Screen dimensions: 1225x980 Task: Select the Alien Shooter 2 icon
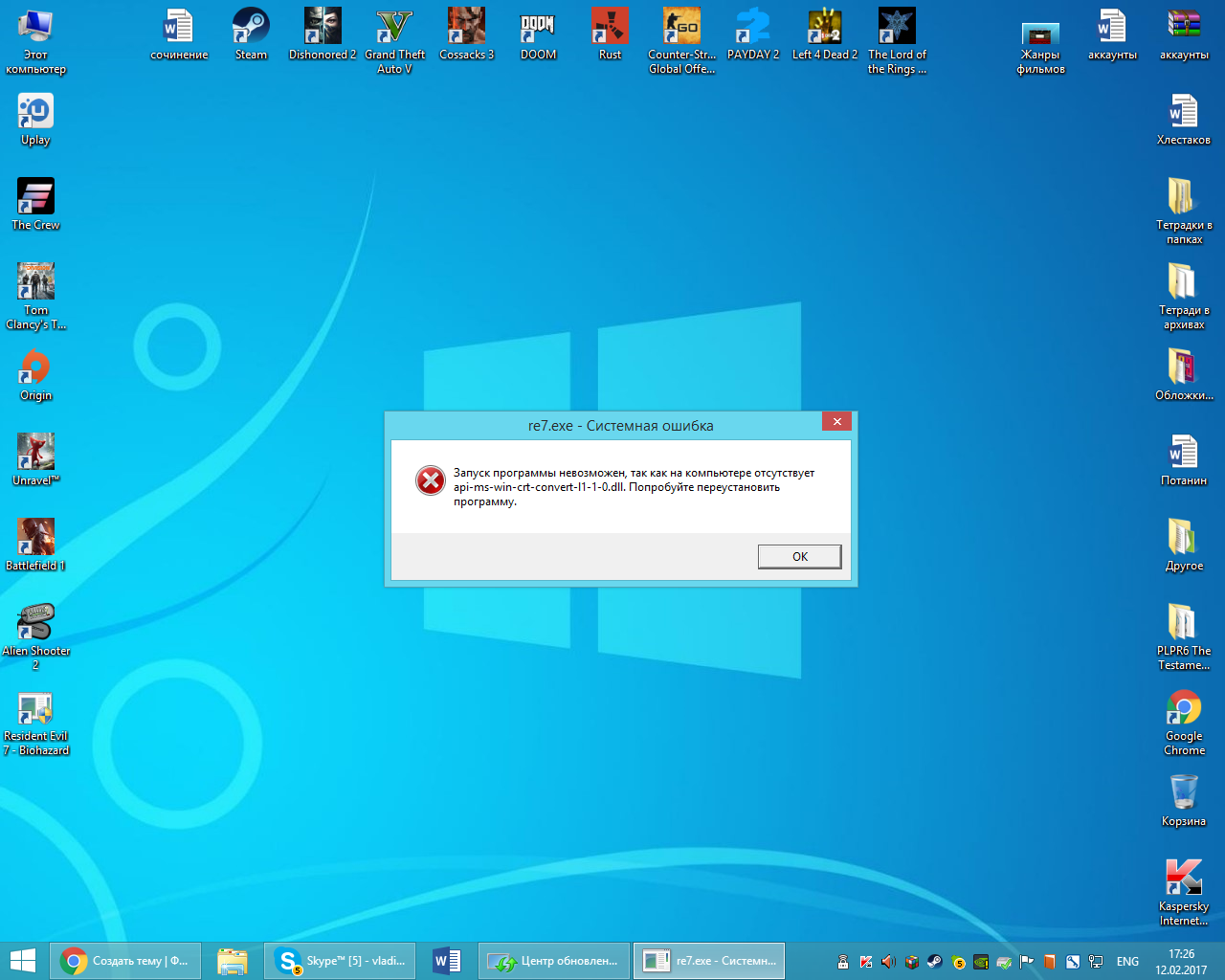tap(35, 637)
